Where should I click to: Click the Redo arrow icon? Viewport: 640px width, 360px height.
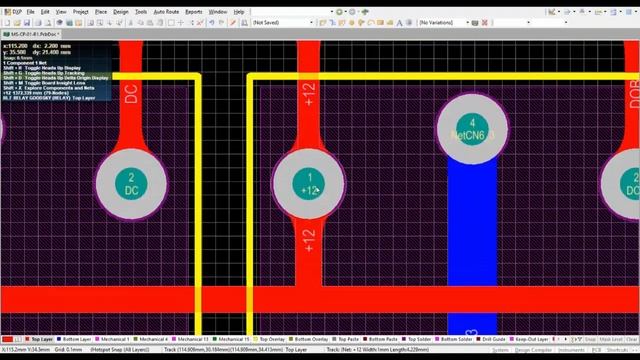[x=221, y=23]
